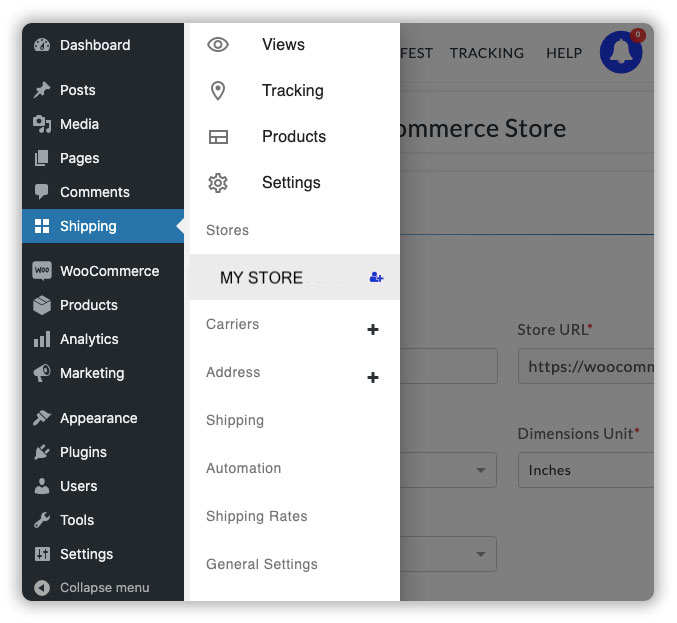Go to Users in WordPress sidebar
677x623 pixels.
tap(79, 486)
